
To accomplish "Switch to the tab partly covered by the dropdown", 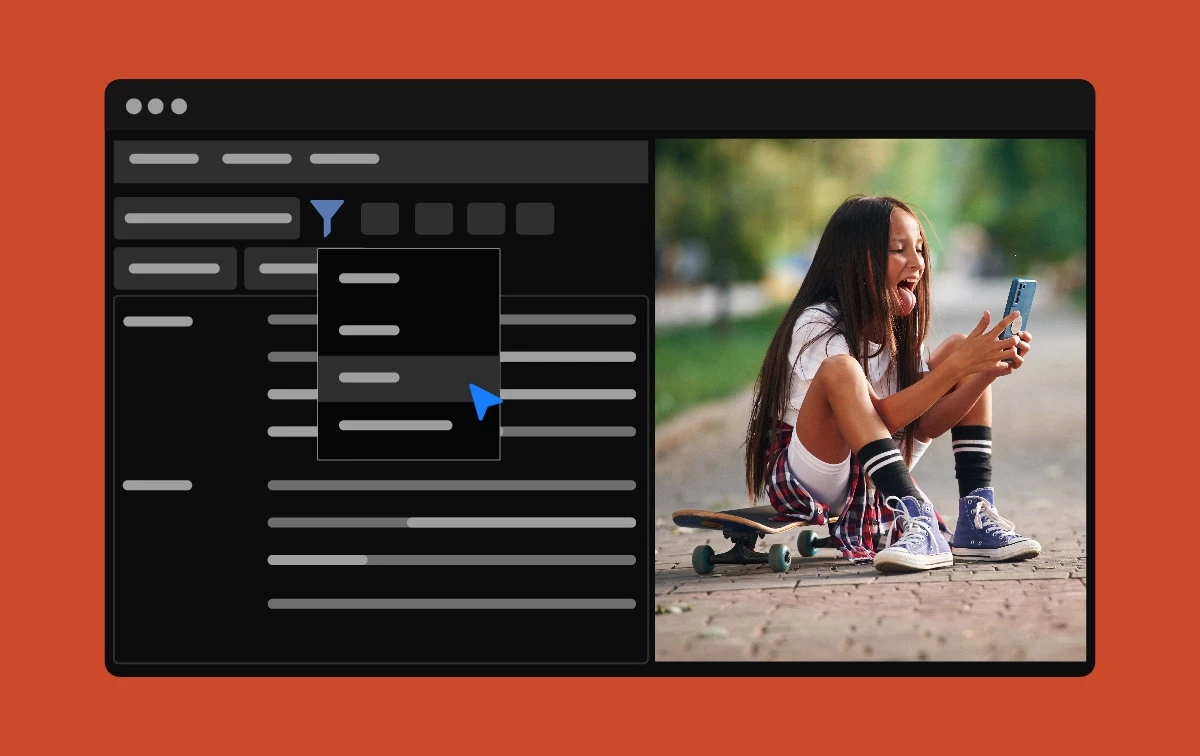I will 281,268.
